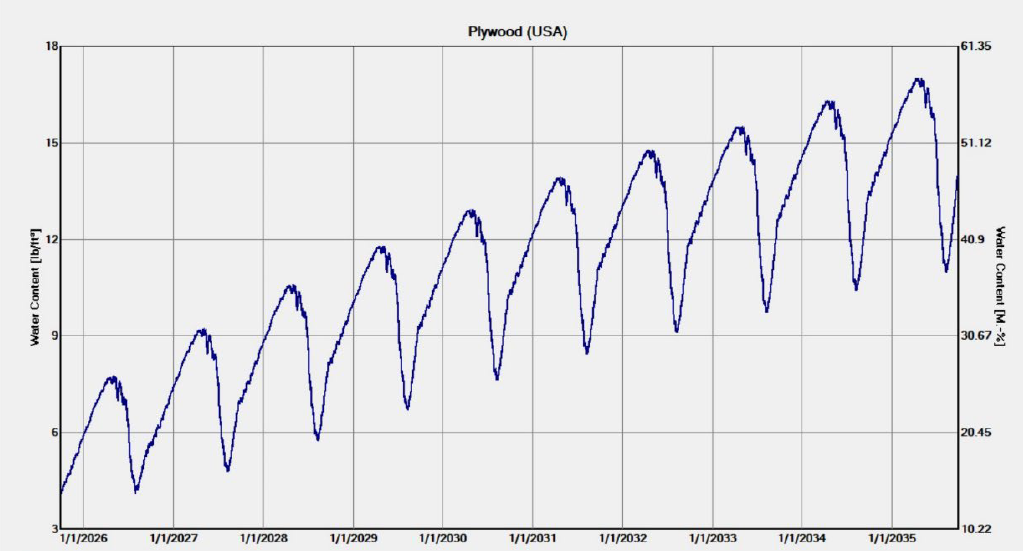This screenshot has height=551, width=1023.
Task: Click the 10.22 value on right axis
Action: [975, 528]
